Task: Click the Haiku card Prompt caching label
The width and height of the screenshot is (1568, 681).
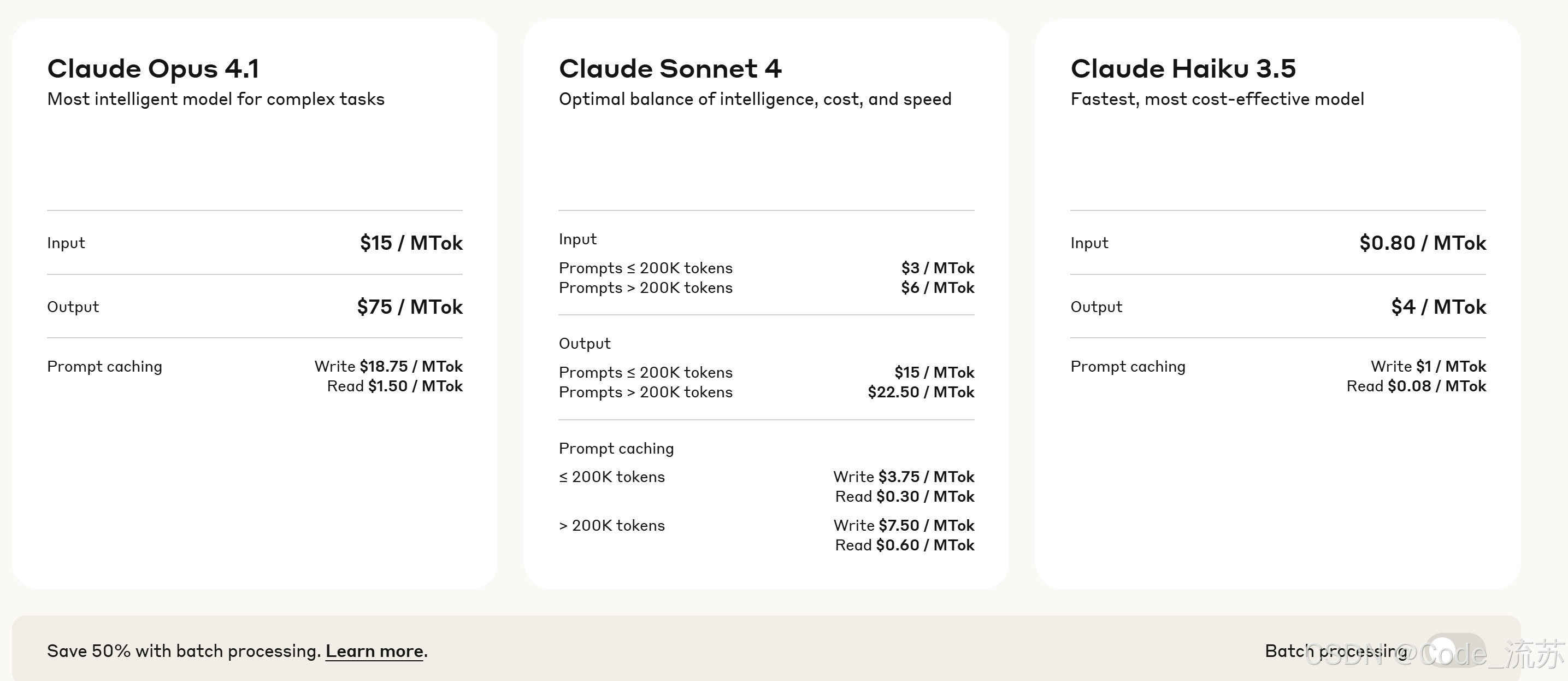Action: [1128, 366]
